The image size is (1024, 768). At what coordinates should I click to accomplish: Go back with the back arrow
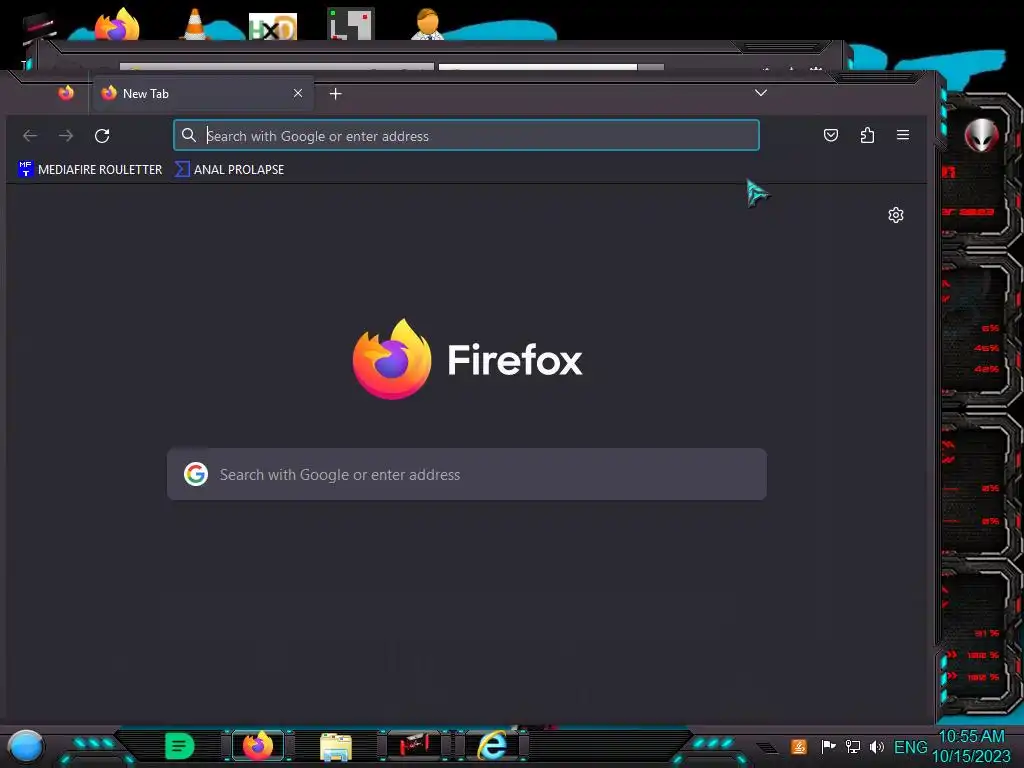coord(30,136)
